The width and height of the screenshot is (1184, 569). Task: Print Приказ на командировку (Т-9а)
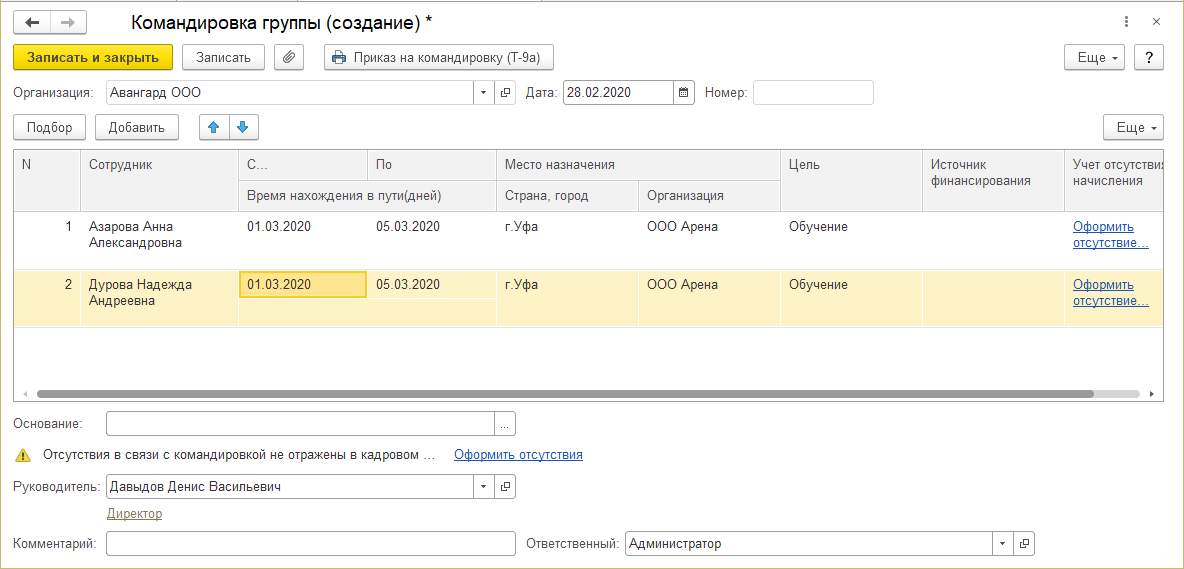click(x=438, y=57)
